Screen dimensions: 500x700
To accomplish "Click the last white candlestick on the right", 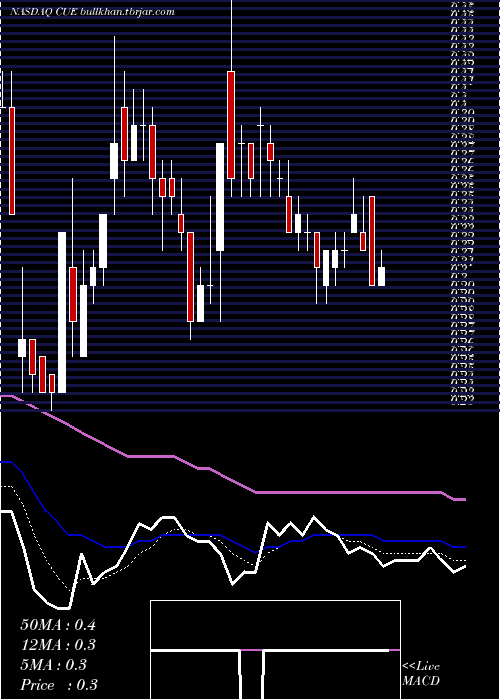I will (x=382, y=277).
